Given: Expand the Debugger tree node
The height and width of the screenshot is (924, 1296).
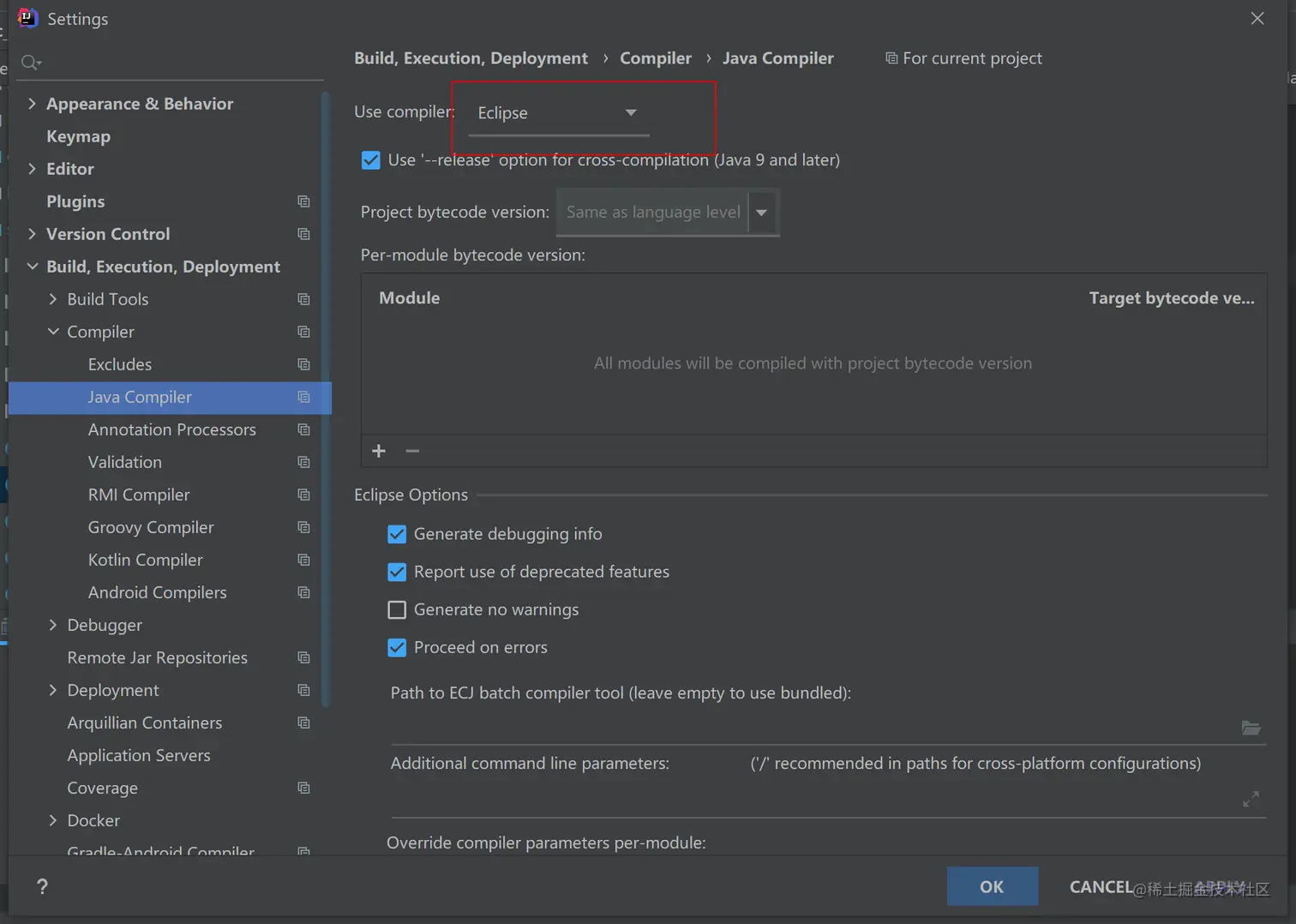Looking at the screenshot, I should [53, 625].
